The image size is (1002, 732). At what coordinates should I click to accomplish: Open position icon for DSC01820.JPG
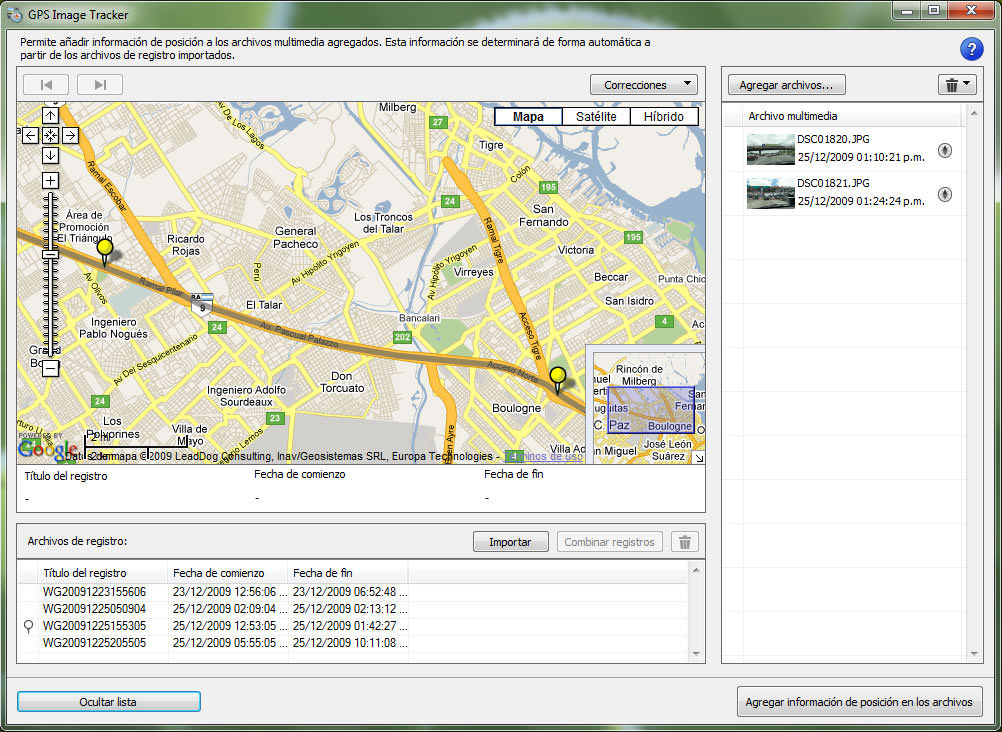[x=944, y=150]
